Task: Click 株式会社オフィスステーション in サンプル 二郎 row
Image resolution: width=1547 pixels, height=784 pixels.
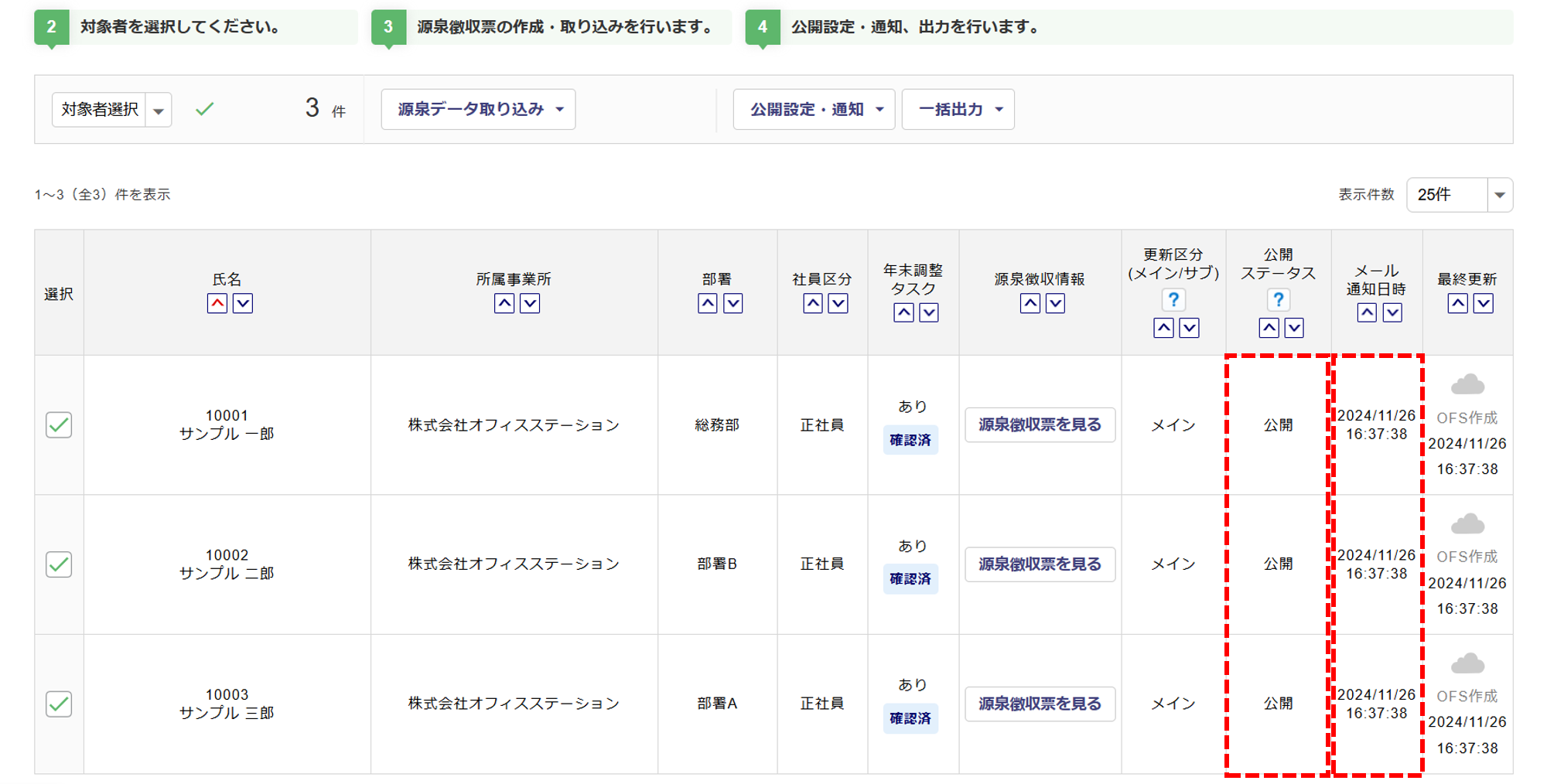Action: point(514,564)
